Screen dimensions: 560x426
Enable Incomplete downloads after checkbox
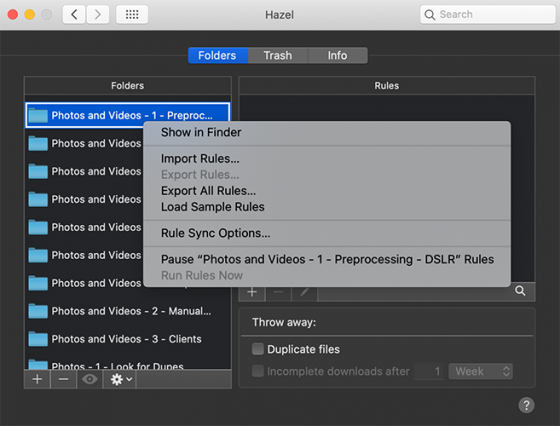pyautogui.click(x=258, y=371)
